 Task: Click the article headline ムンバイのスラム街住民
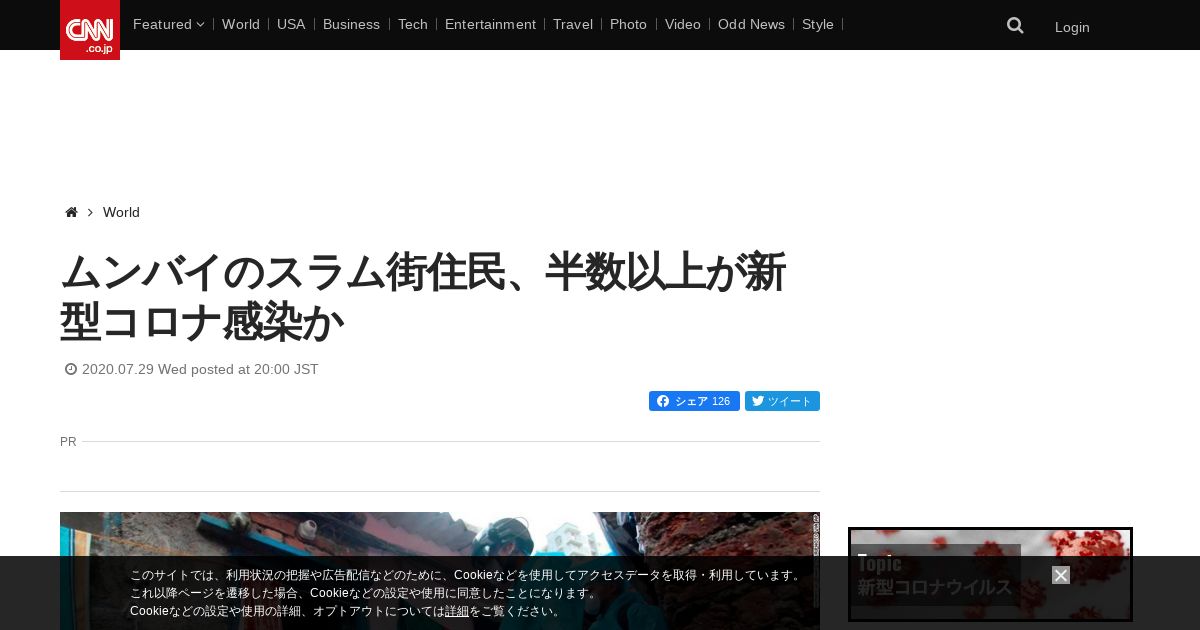[423, 297]
